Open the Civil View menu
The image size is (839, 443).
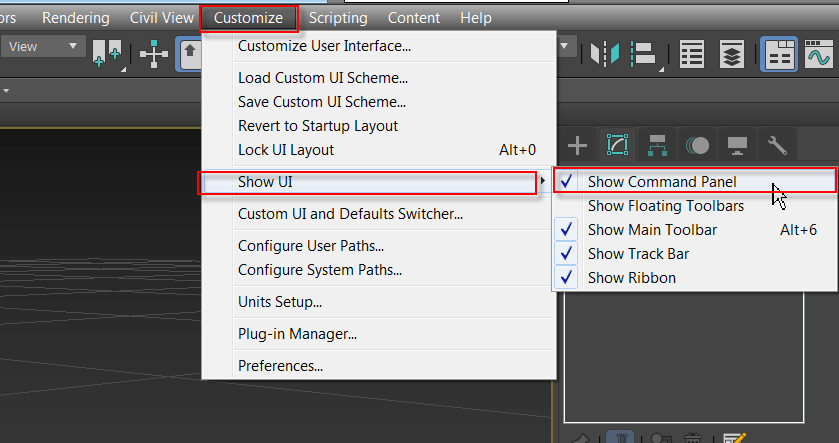coord(162,18)
